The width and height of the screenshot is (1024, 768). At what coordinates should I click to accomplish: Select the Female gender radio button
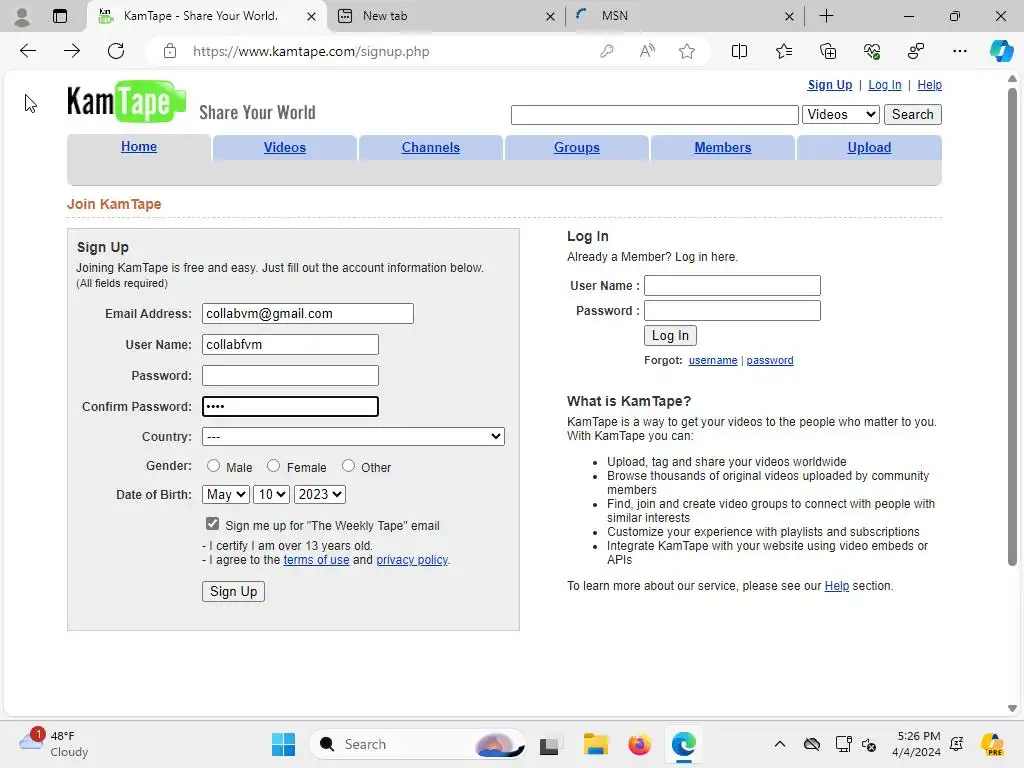click(x=274, y=466)
